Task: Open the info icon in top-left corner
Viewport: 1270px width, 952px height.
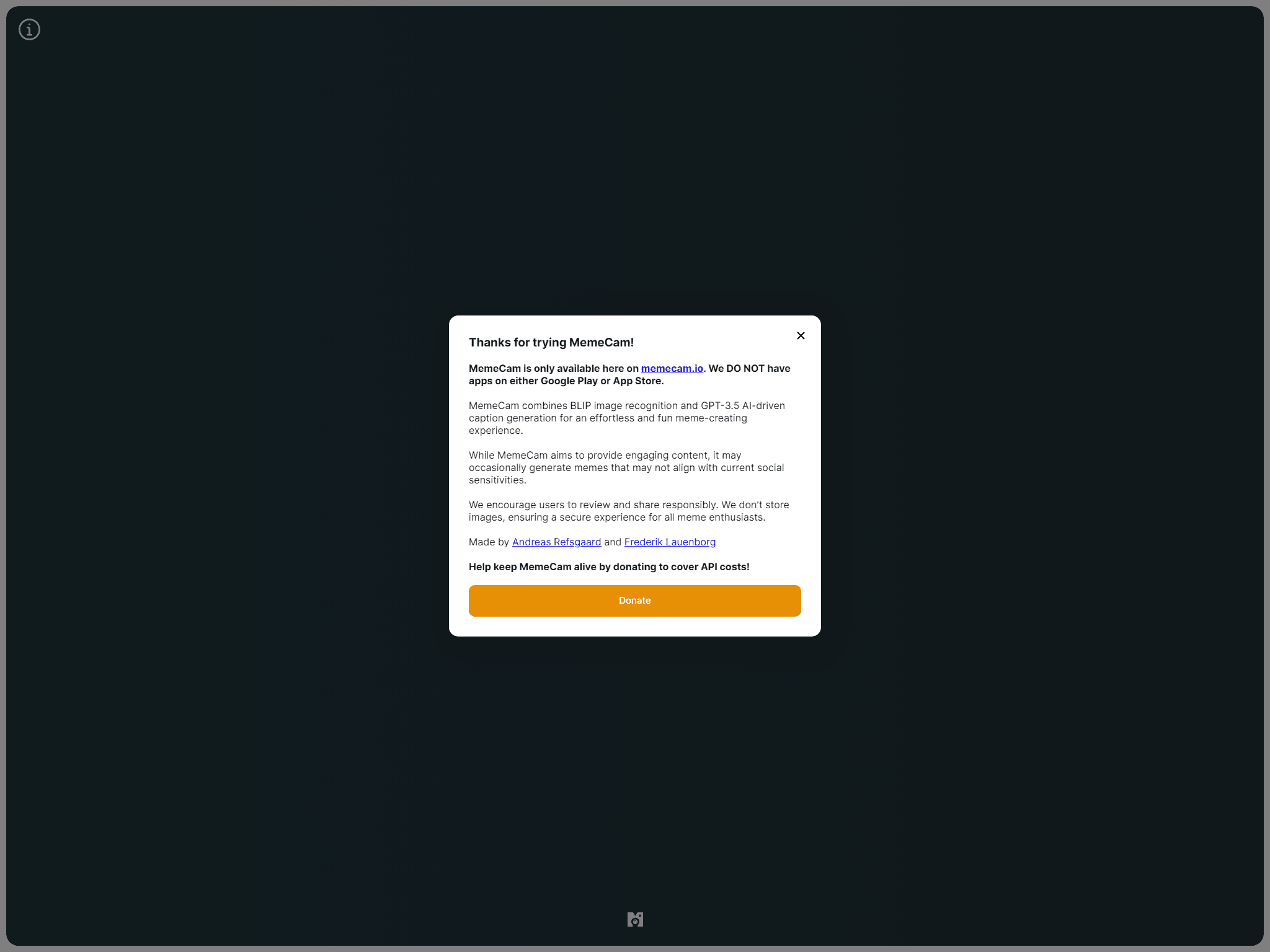Action: (x=29, y=29)
